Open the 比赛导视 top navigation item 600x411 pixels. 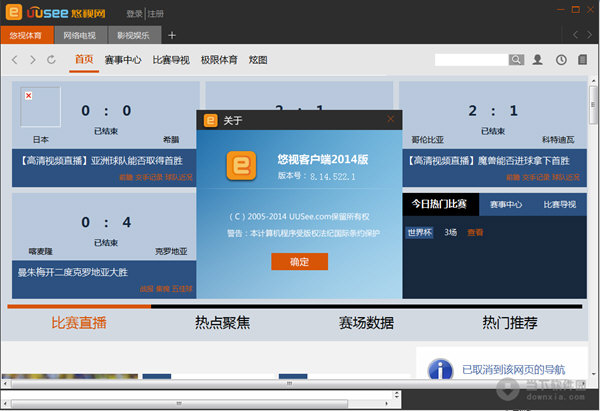pos(171,60)
